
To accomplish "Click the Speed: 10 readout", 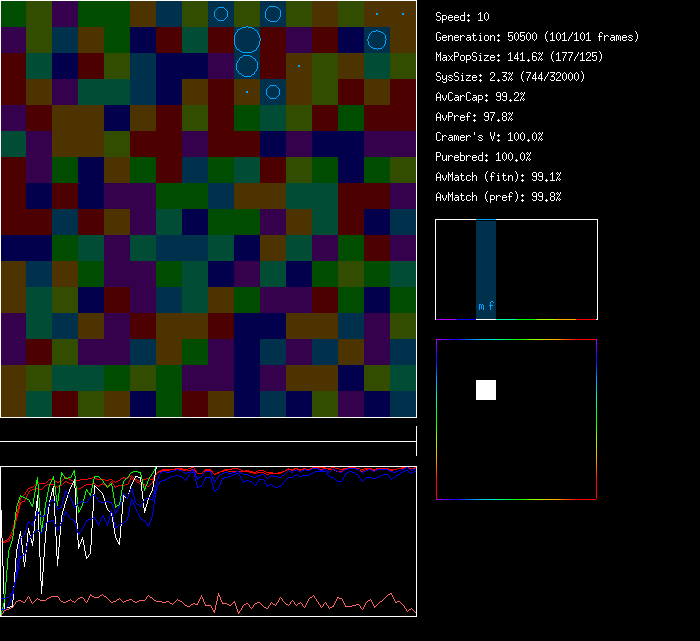I will click(463, 17).
